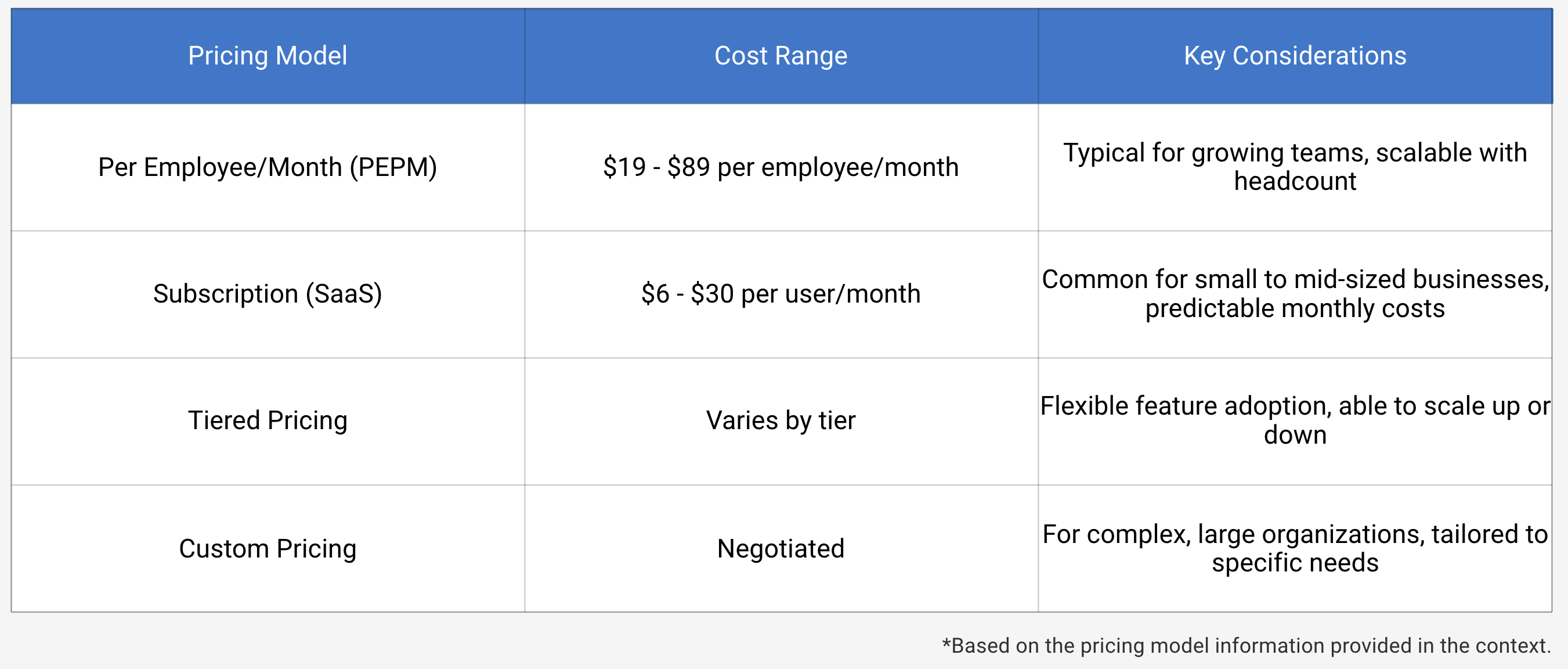Click the Varies by tier cell
1568x669 pixels.
click(781, 421)
